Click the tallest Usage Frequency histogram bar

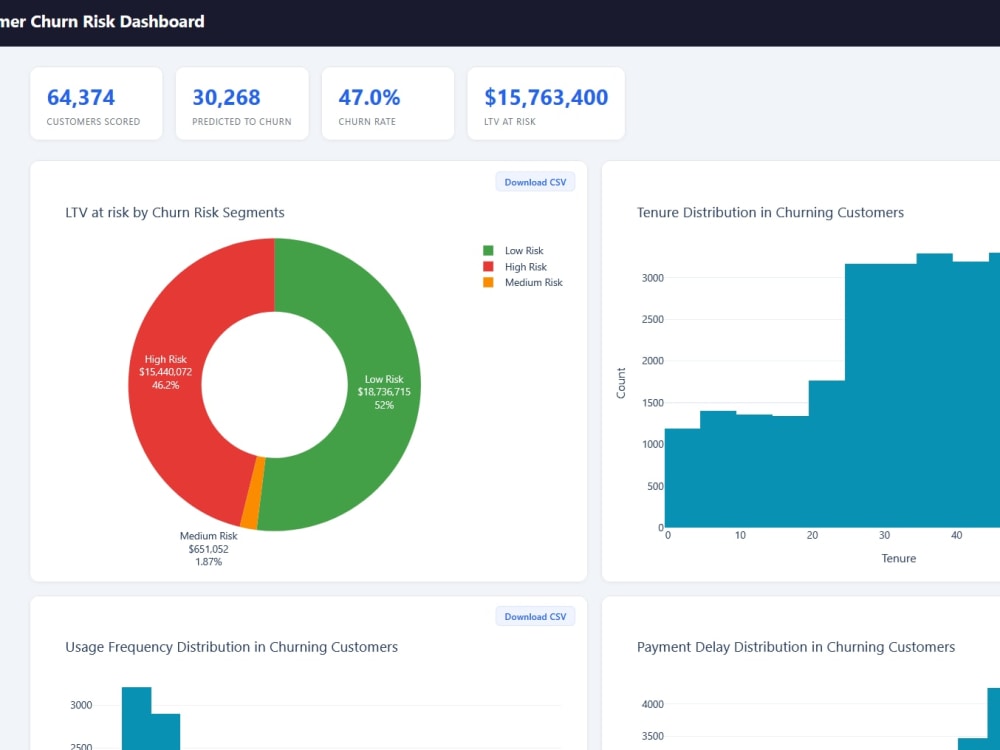tap(136, 718)
